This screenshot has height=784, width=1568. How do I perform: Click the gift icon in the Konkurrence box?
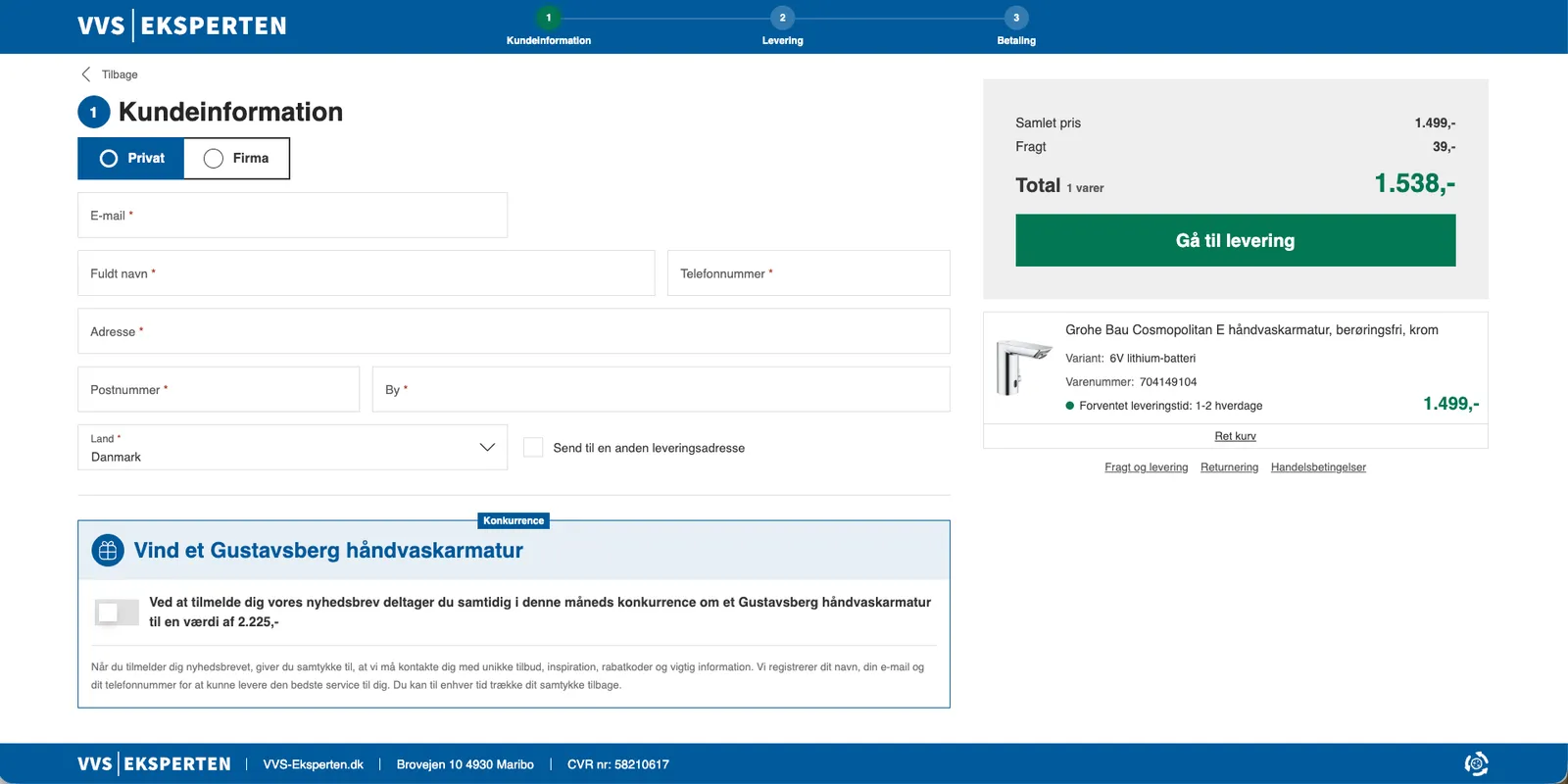click(x=108, y=551)
